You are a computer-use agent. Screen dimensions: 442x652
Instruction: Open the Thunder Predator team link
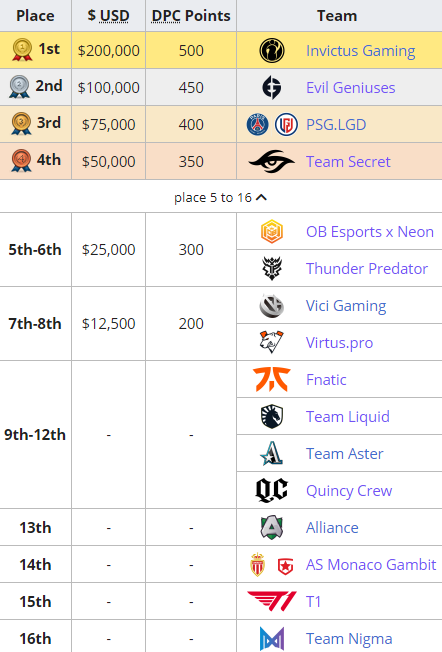(x=367, y=269)
